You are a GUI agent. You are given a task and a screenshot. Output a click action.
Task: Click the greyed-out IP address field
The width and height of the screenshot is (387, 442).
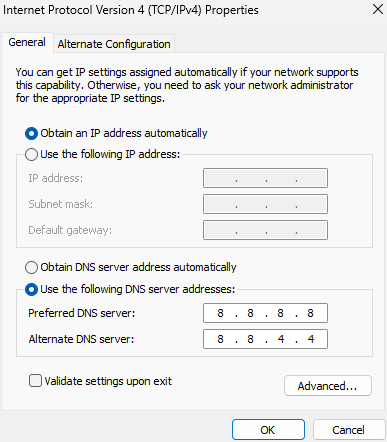point(265,178)
